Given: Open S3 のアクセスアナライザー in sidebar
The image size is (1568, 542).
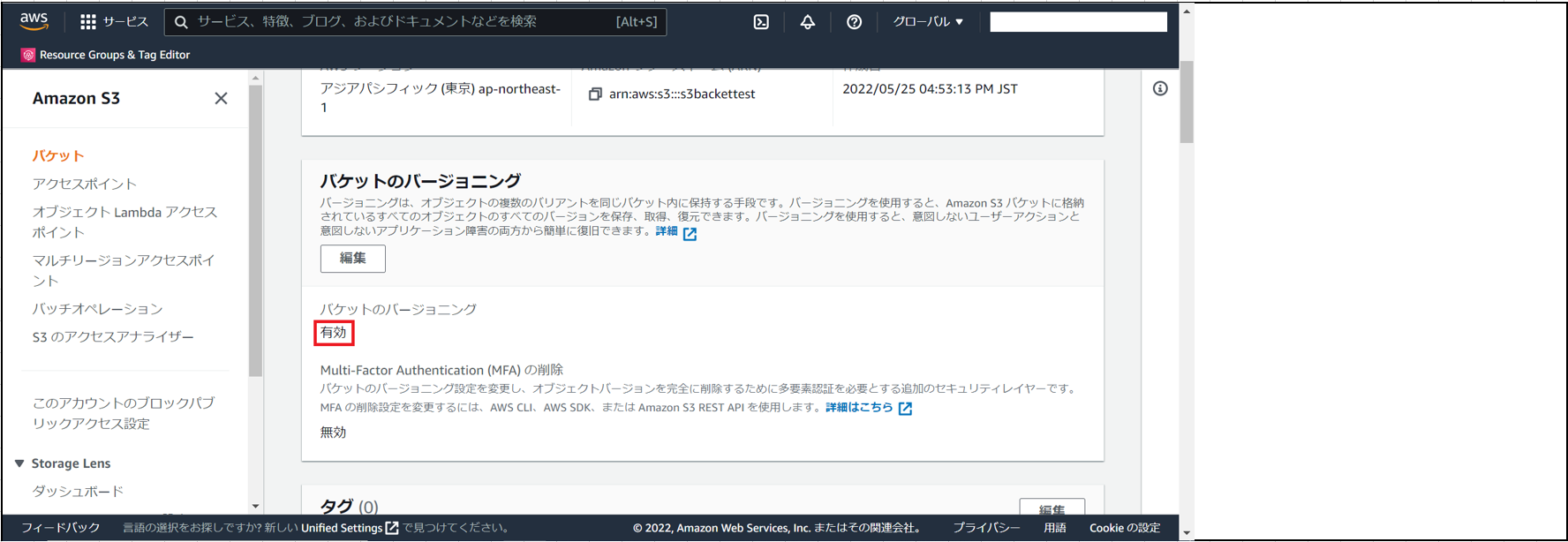Looking at the screenshot, I should click(x=113, y=336).
